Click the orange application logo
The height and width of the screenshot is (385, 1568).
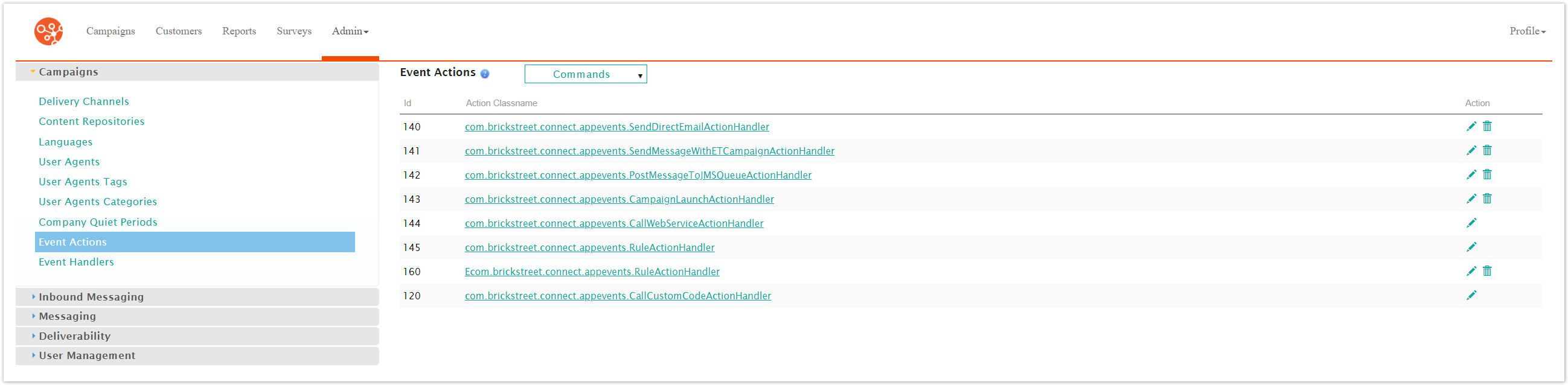pyautogui.click(x=49, y=31)
